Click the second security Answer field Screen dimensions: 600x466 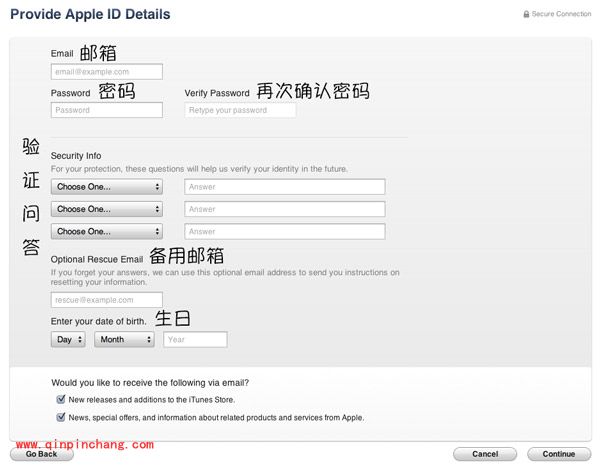click(285, 209)
